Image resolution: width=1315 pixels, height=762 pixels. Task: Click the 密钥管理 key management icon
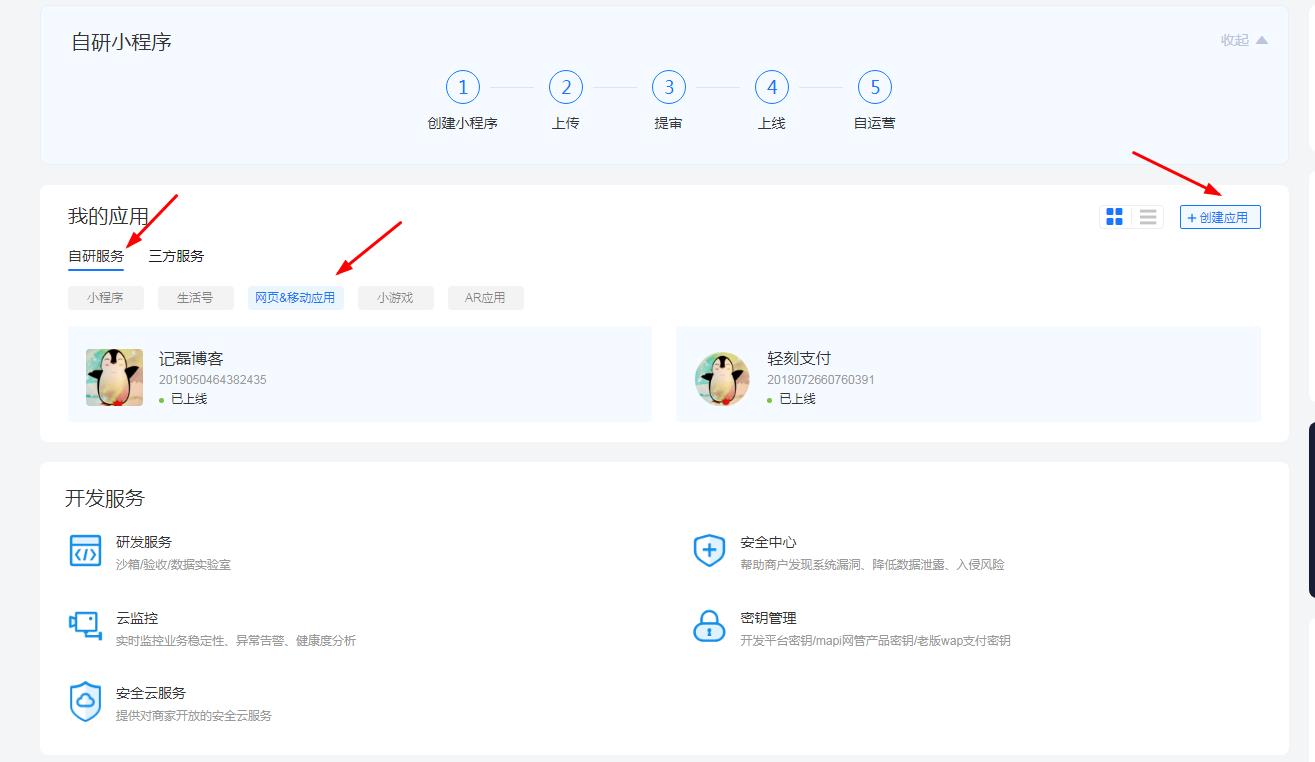coord(708,625)
